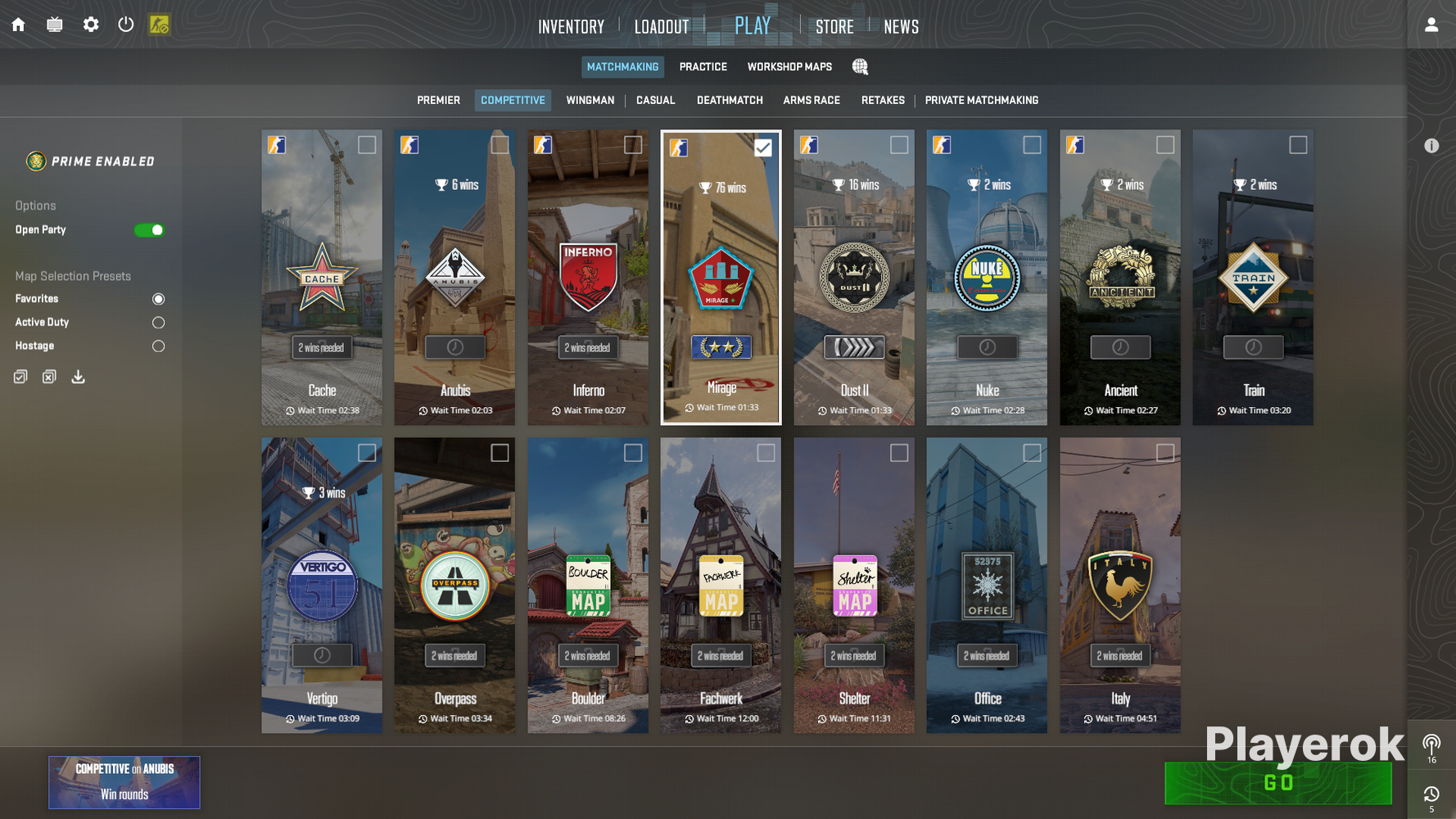Image resolution: width=1456 pixels, height=819 pixels.
Task: Open the News menu
Action: click(901, 26)
